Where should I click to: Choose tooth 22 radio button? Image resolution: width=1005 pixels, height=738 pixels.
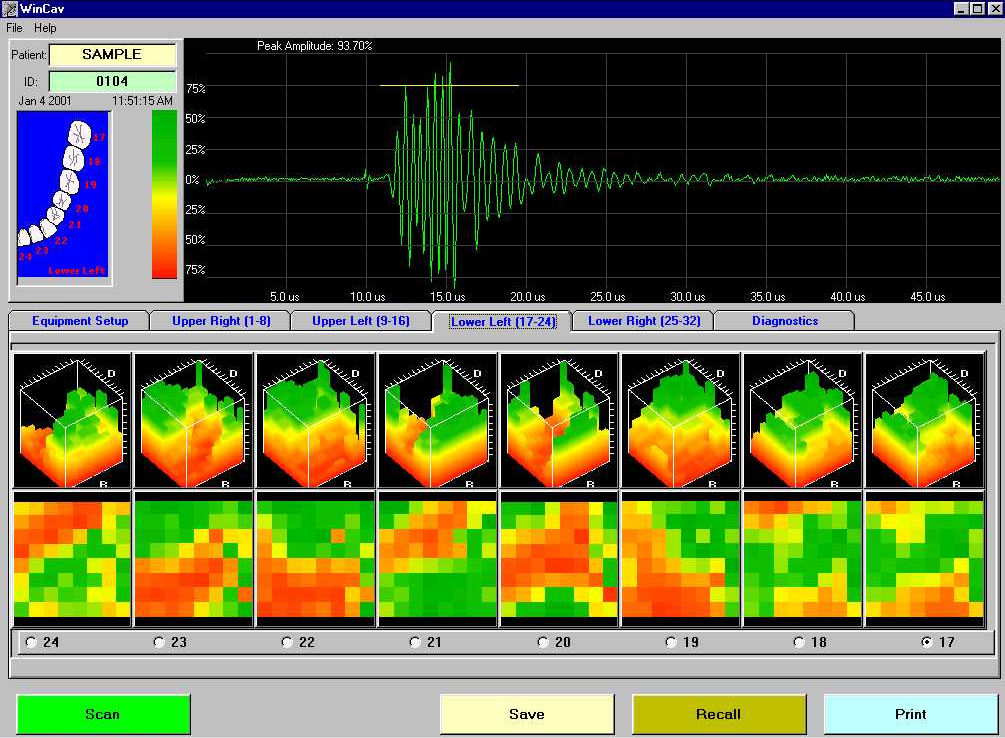pyautogui.click(x=288, y=642)
